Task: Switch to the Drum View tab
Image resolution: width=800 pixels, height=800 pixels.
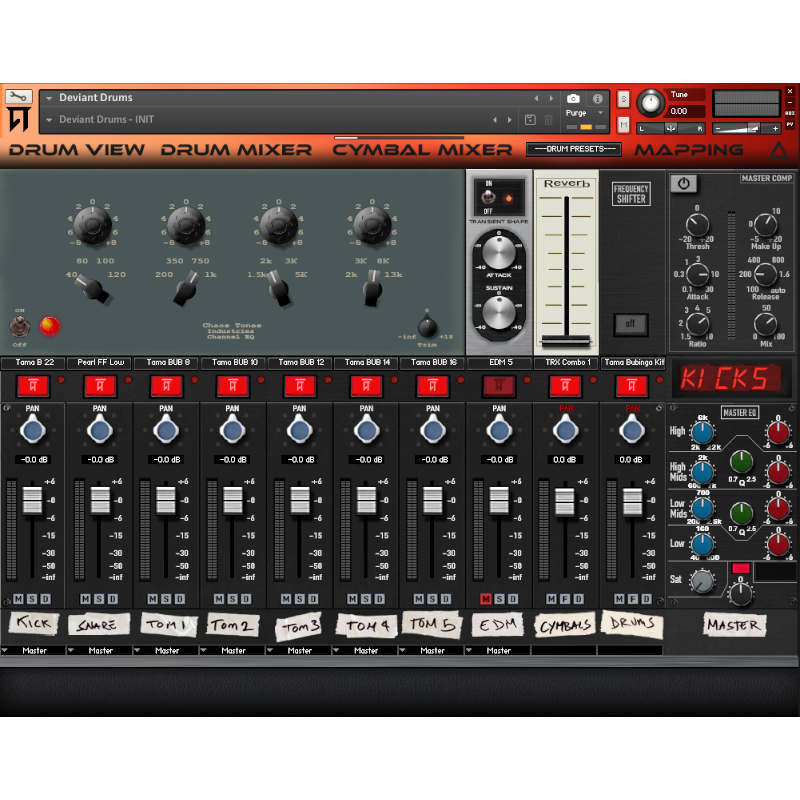Action: click(x=77, y=150)
